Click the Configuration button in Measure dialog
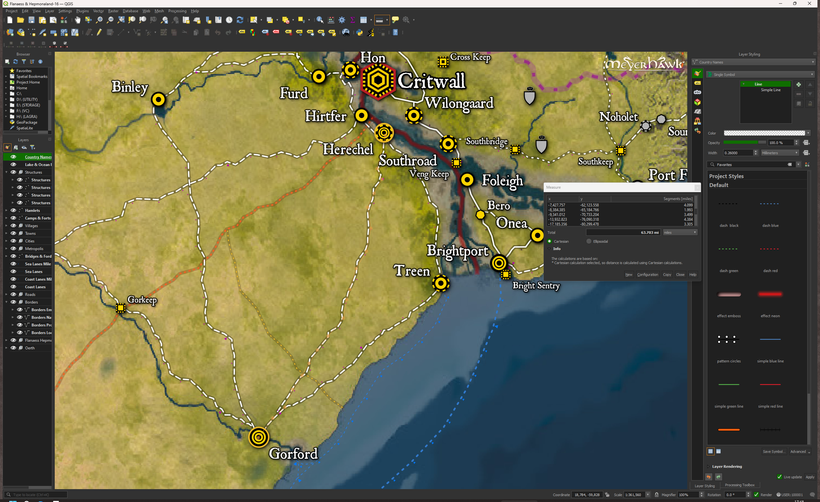 [x=647, y=274]
